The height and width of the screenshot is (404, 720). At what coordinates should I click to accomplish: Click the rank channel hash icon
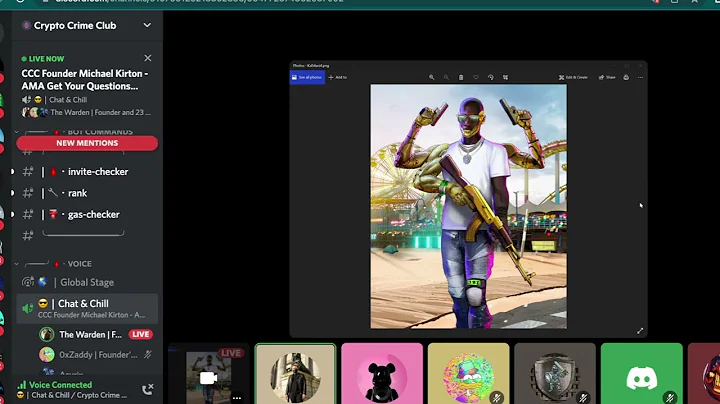coord(28,193)
